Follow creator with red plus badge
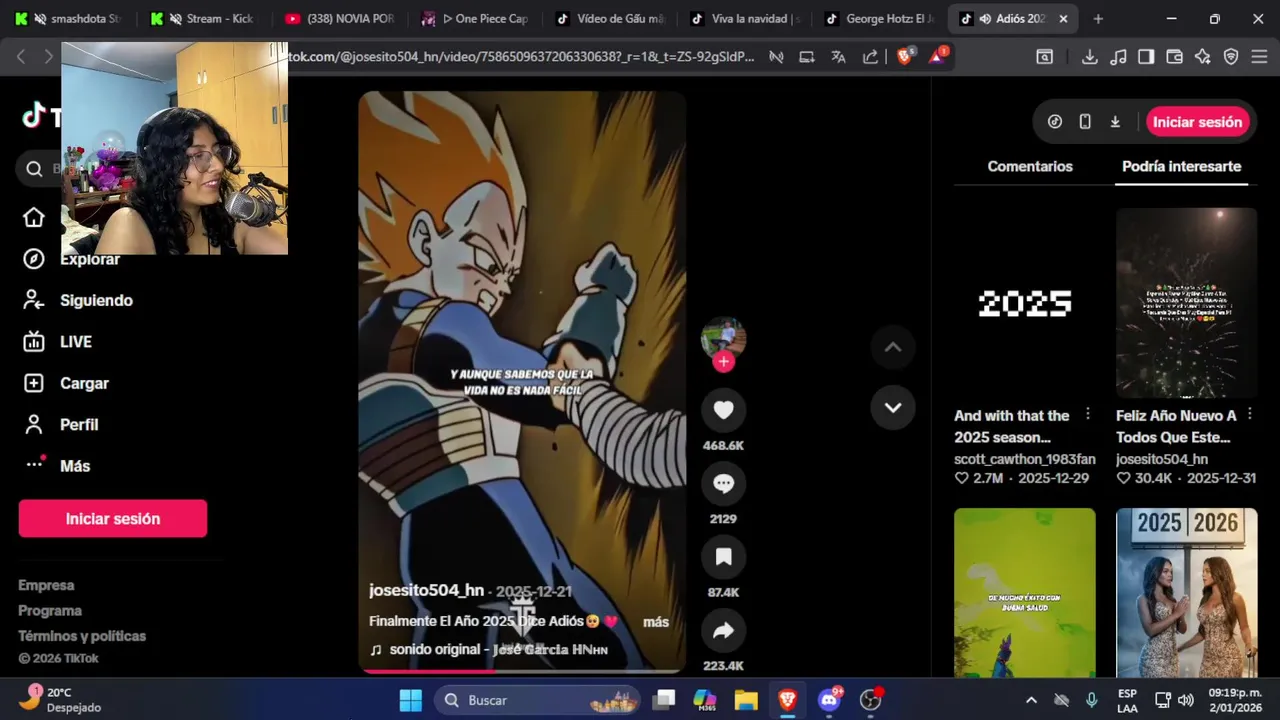 (723, 362)
